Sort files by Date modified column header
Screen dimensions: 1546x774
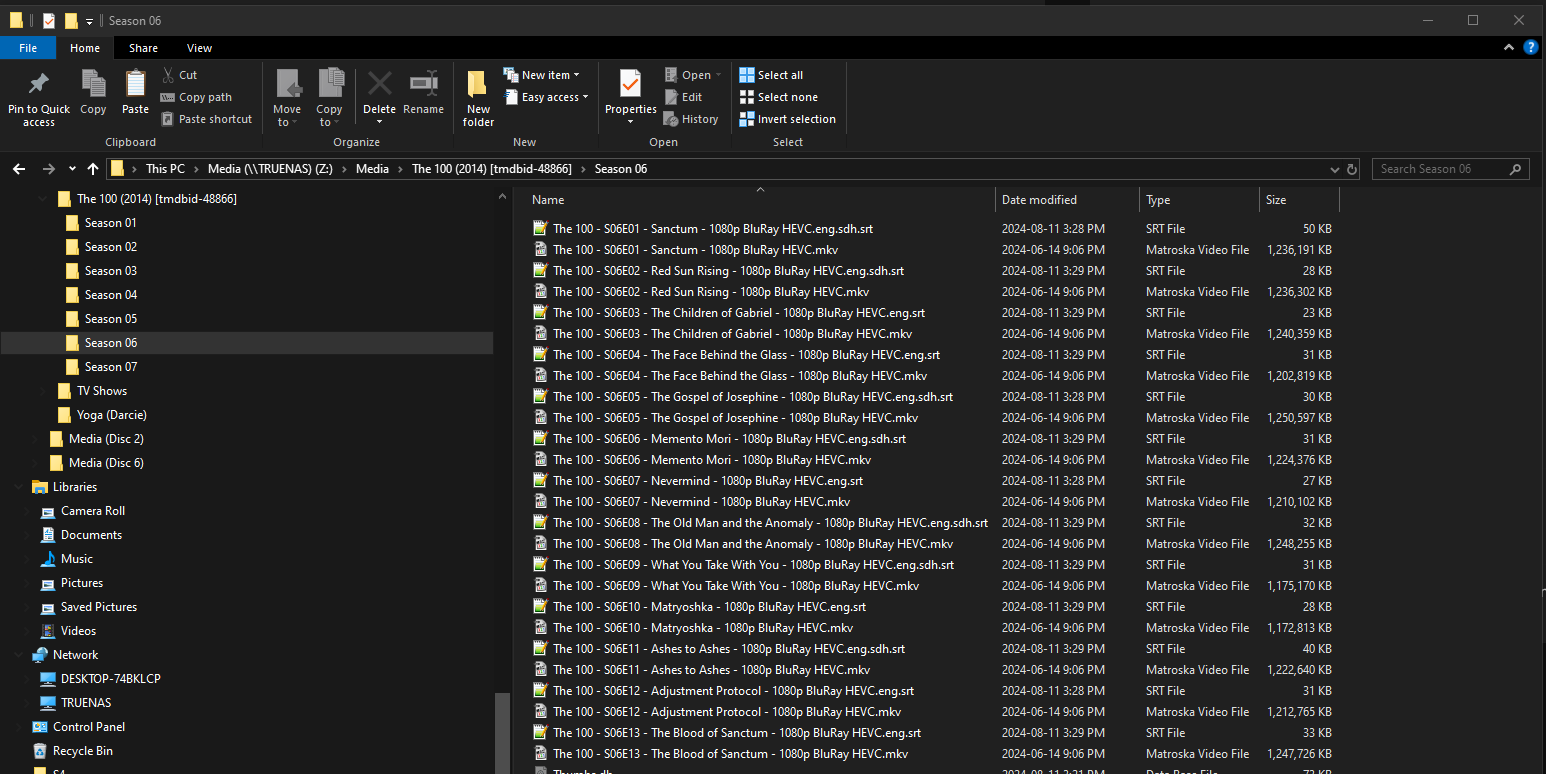(1039, 200)
